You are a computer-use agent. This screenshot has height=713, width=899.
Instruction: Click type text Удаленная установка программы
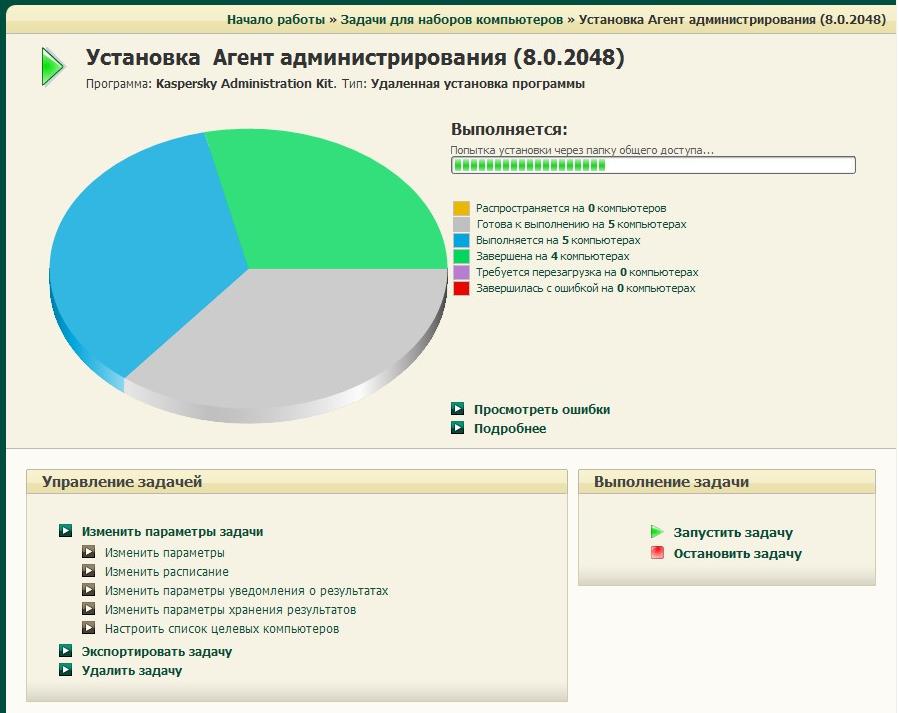coord(478,84)
